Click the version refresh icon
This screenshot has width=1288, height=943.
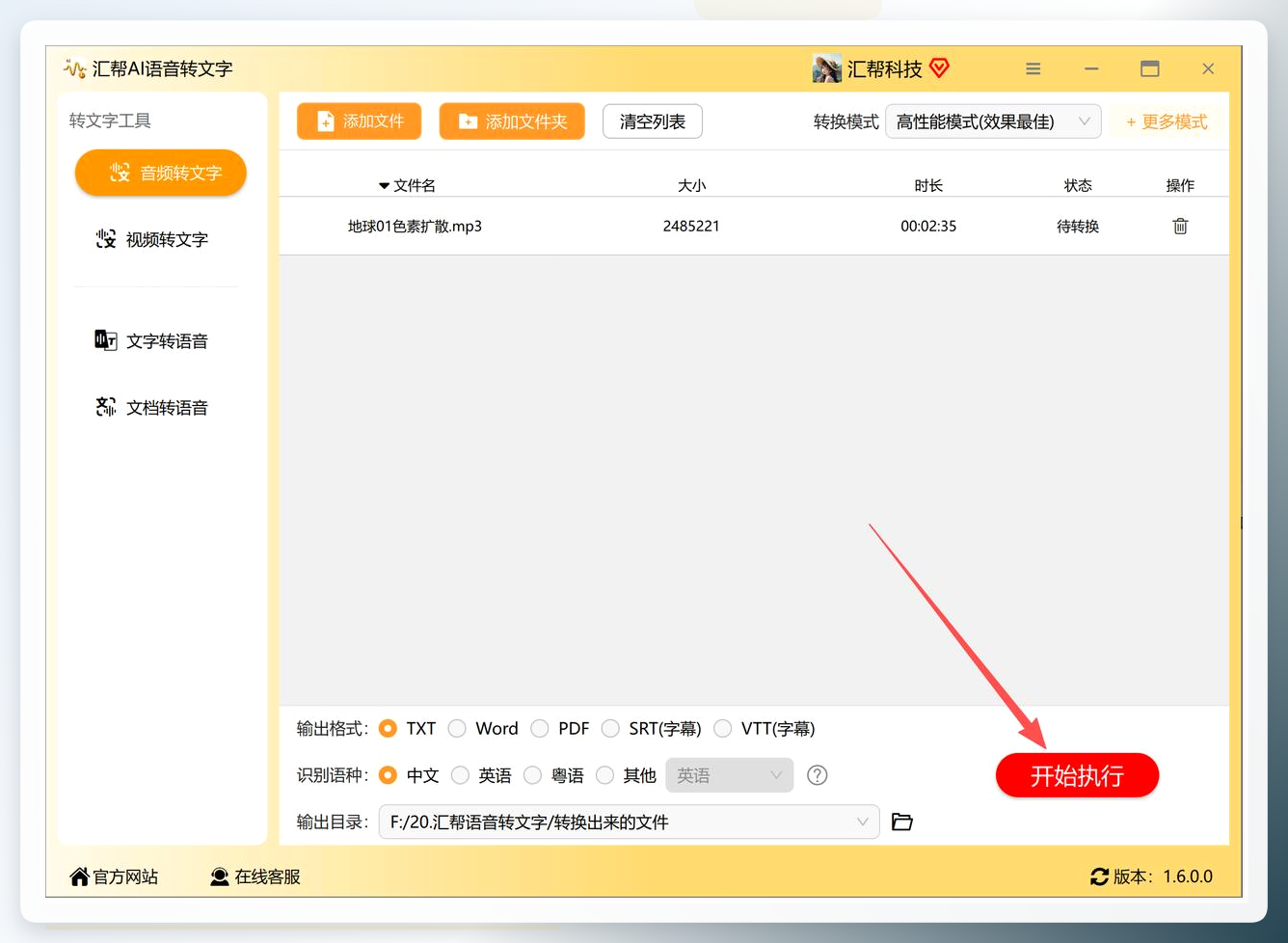pos(1099,876)
